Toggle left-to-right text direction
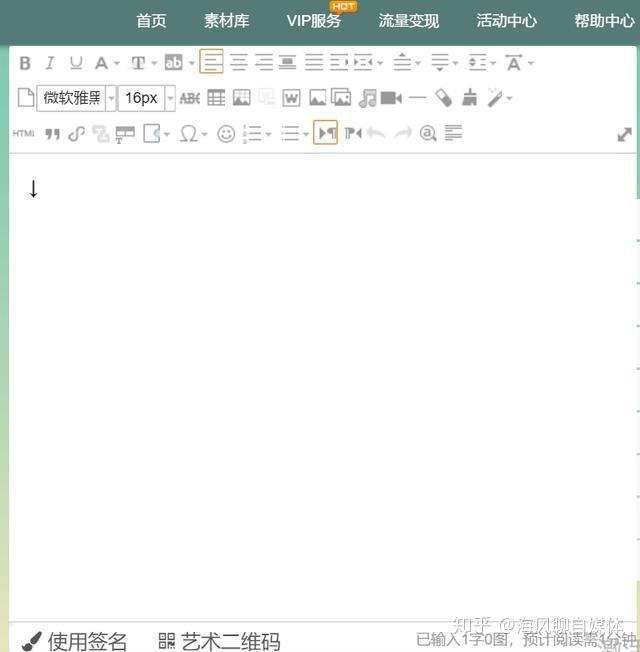640x652 pixels. click(x=325, y=133)
